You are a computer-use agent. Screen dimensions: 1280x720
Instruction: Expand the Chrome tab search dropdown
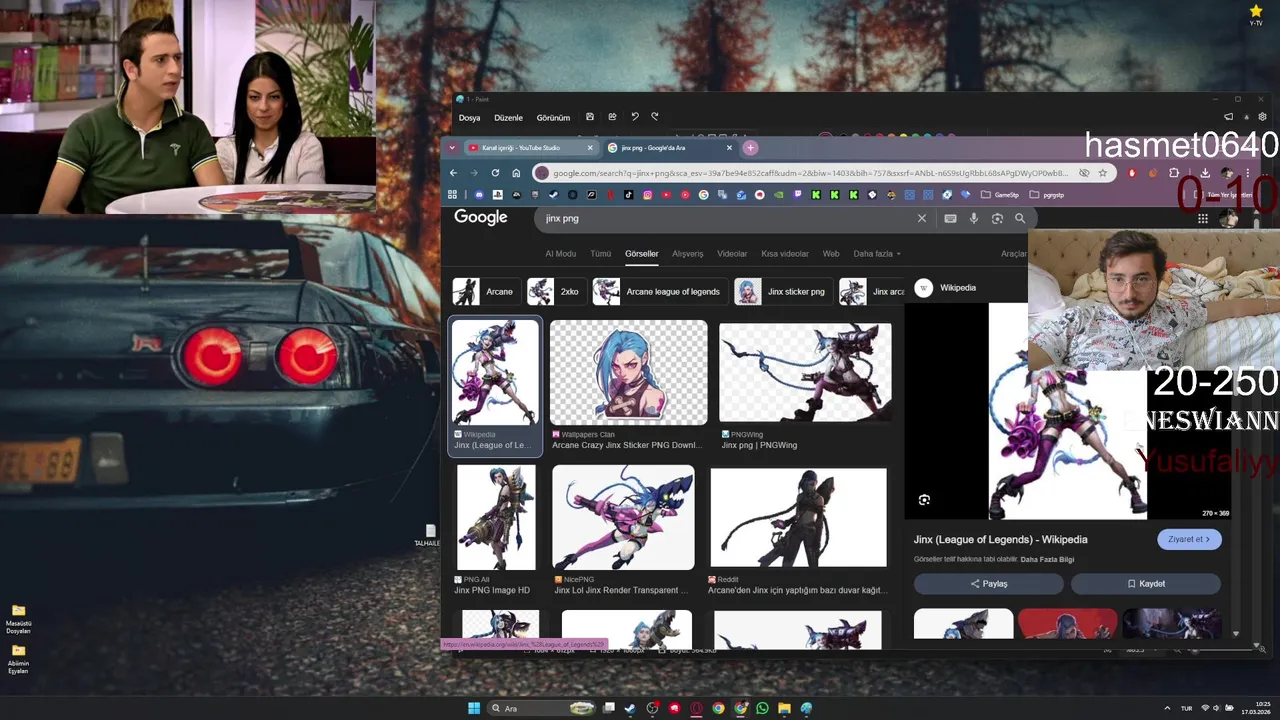(x=452, y=148)
